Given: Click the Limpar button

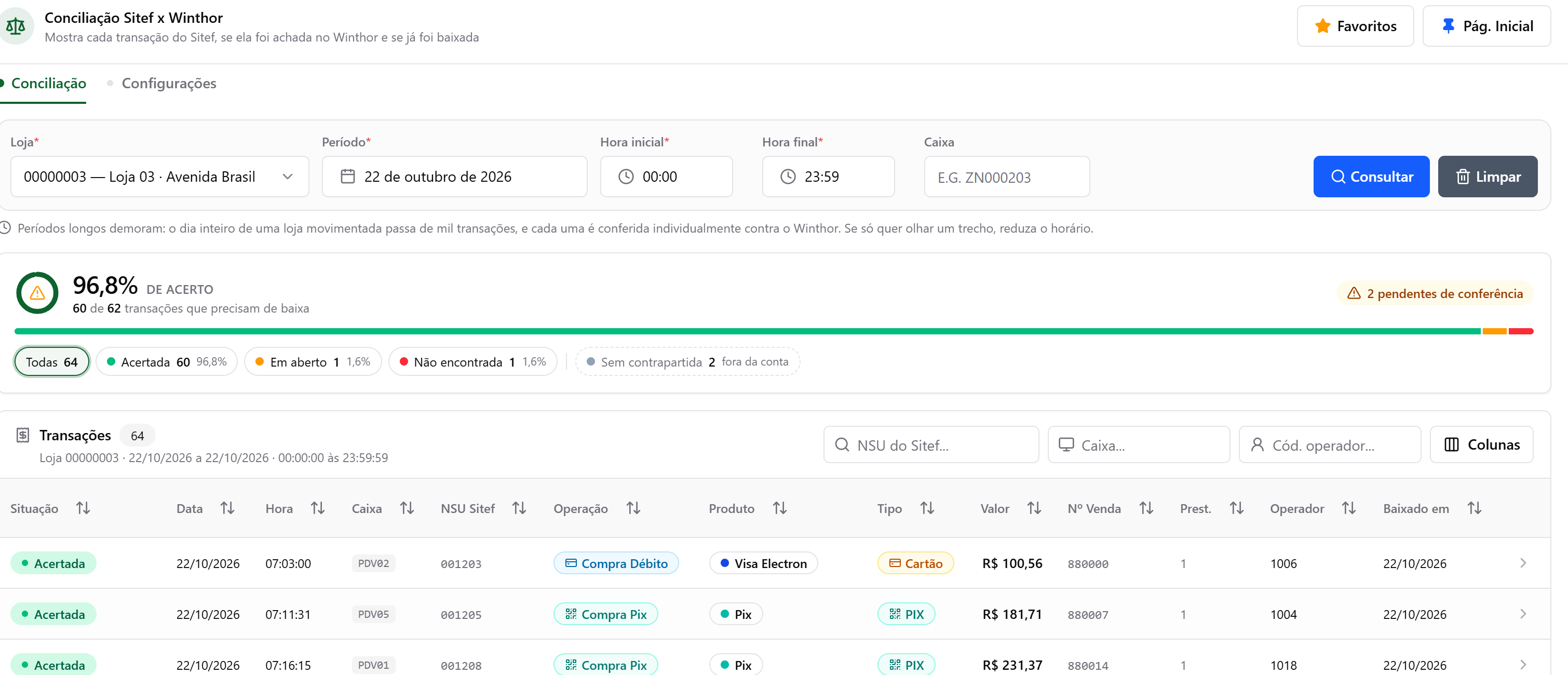Looking at the screenshot, I should [1488, 177].
